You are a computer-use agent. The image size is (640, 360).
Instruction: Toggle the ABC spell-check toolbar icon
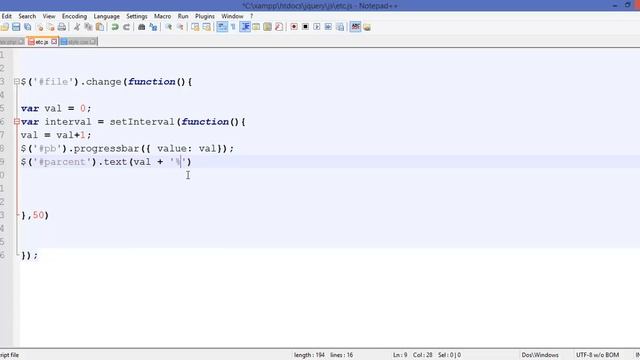tap(356, 27)
